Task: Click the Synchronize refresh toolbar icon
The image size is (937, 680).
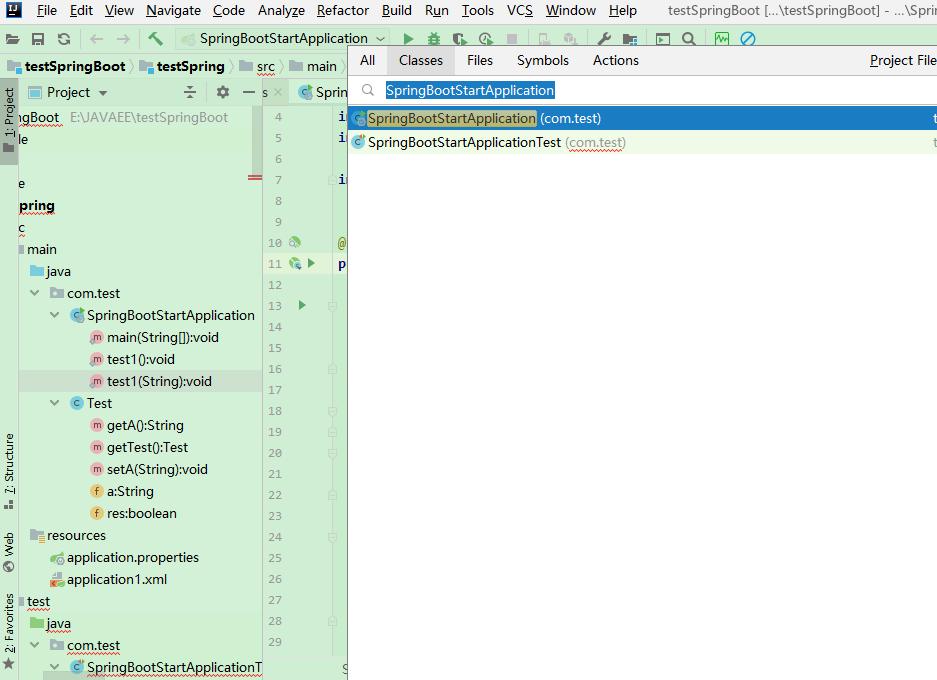Action: click(64, 39)
